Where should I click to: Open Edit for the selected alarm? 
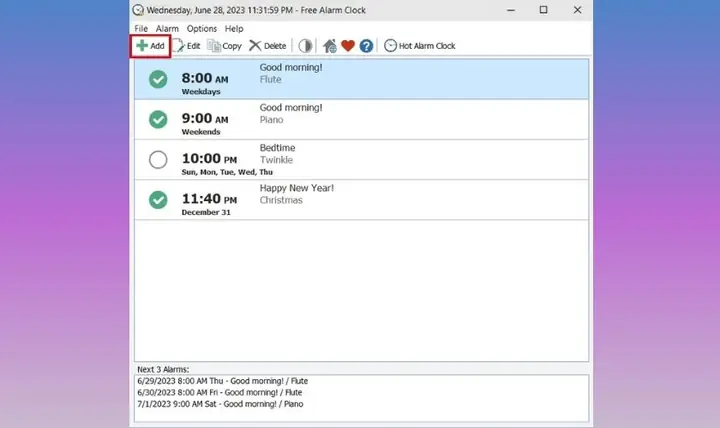[x=186, y=46]
